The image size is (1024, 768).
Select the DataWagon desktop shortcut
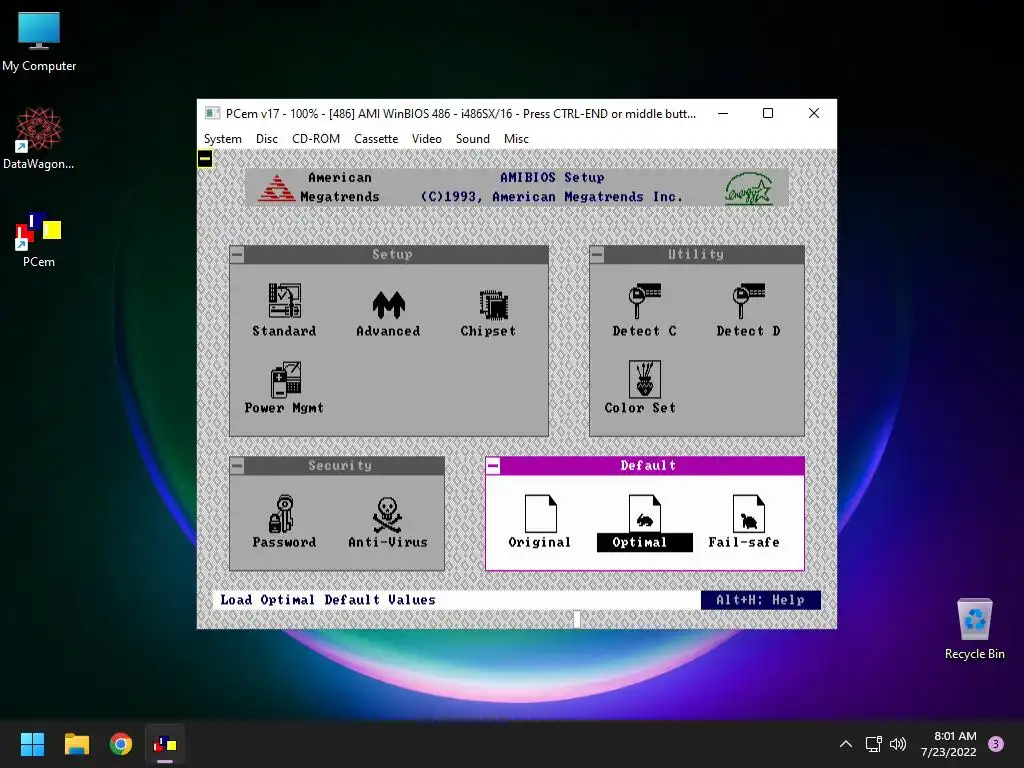point(39,139)
